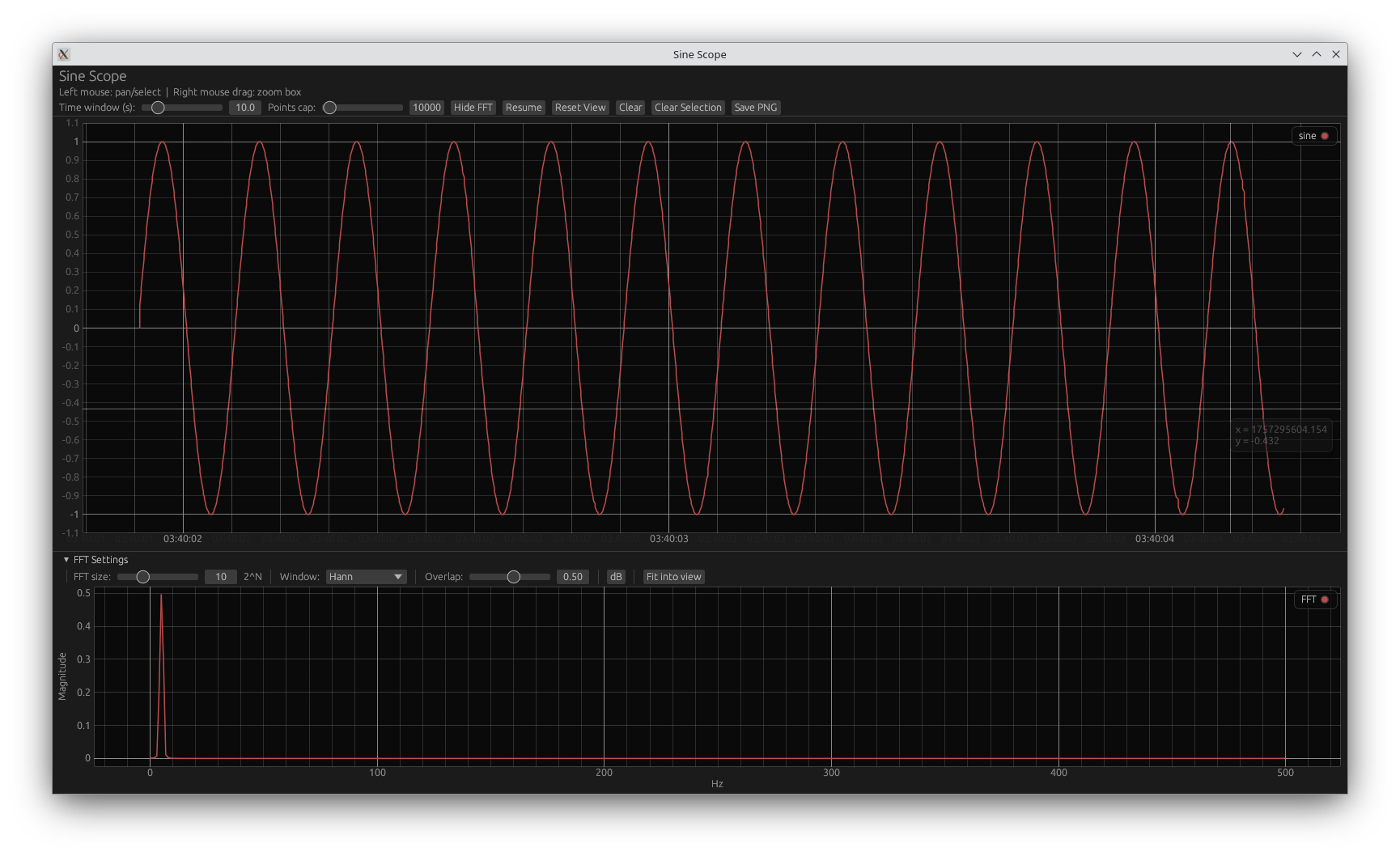1400x856 pixels.
Task: Toggle the sine trace legend marker
Action: 1326,135
